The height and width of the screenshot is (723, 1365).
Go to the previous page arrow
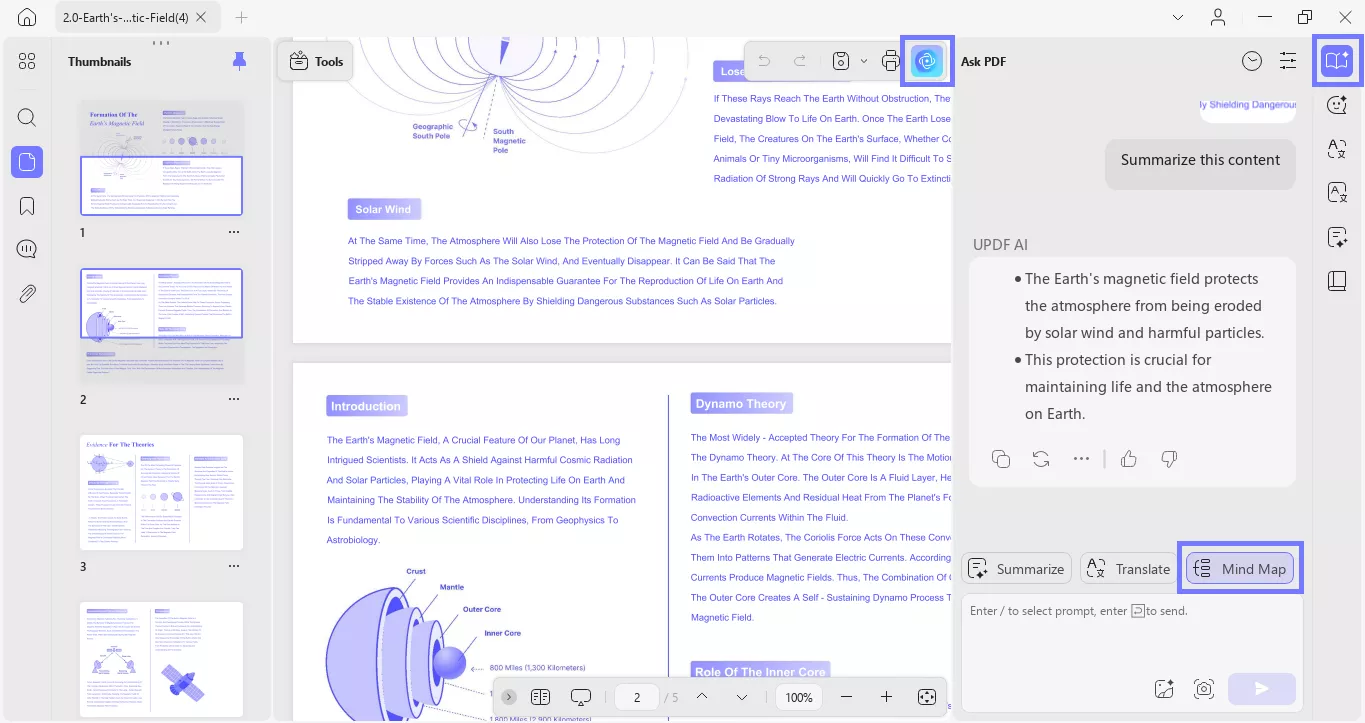click(702, 697)
